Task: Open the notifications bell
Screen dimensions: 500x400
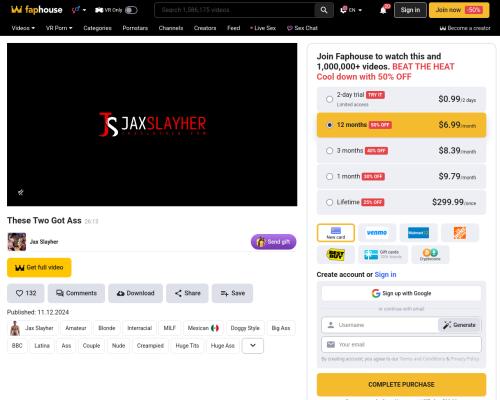Action: (383, 10)
